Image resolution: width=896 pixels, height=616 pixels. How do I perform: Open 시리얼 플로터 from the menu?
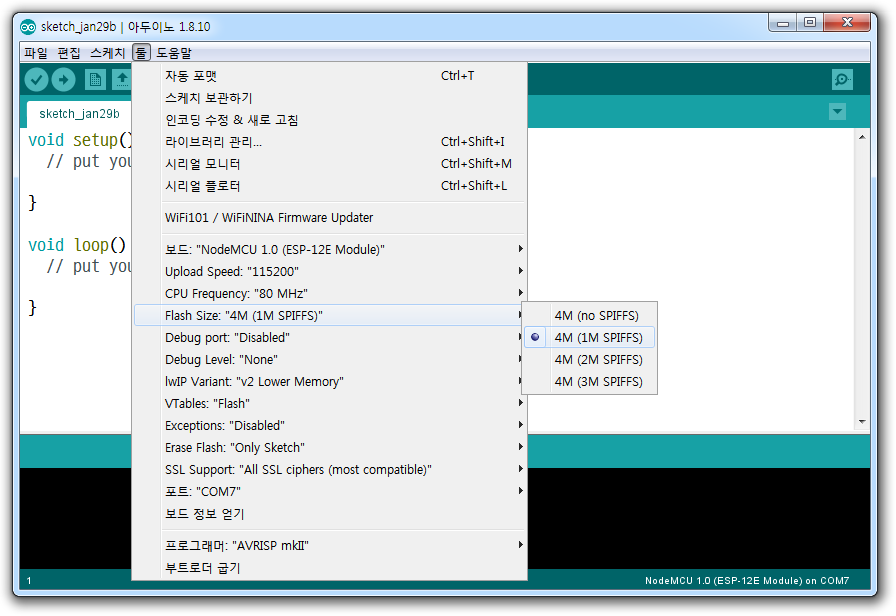[330, 186]
